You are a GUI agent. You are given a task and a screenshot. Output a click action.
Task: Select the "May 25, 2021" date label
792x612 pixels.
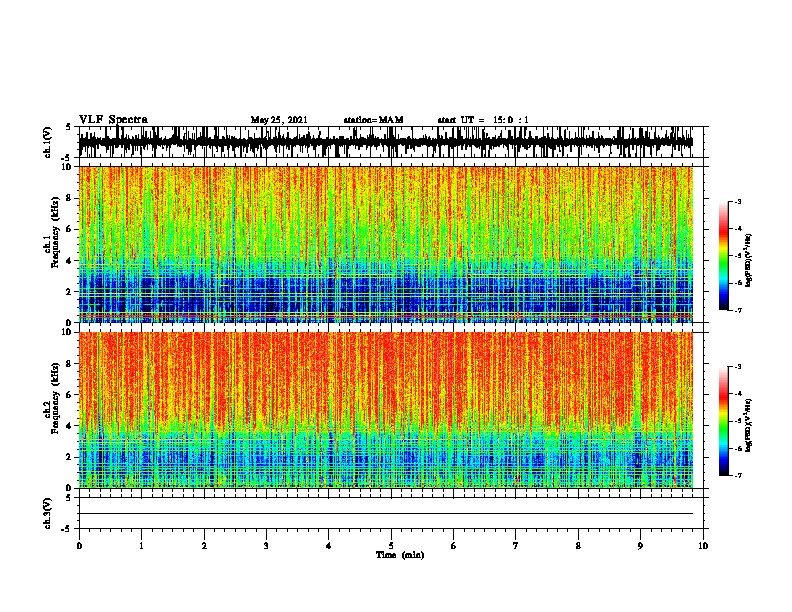(279, 120)
